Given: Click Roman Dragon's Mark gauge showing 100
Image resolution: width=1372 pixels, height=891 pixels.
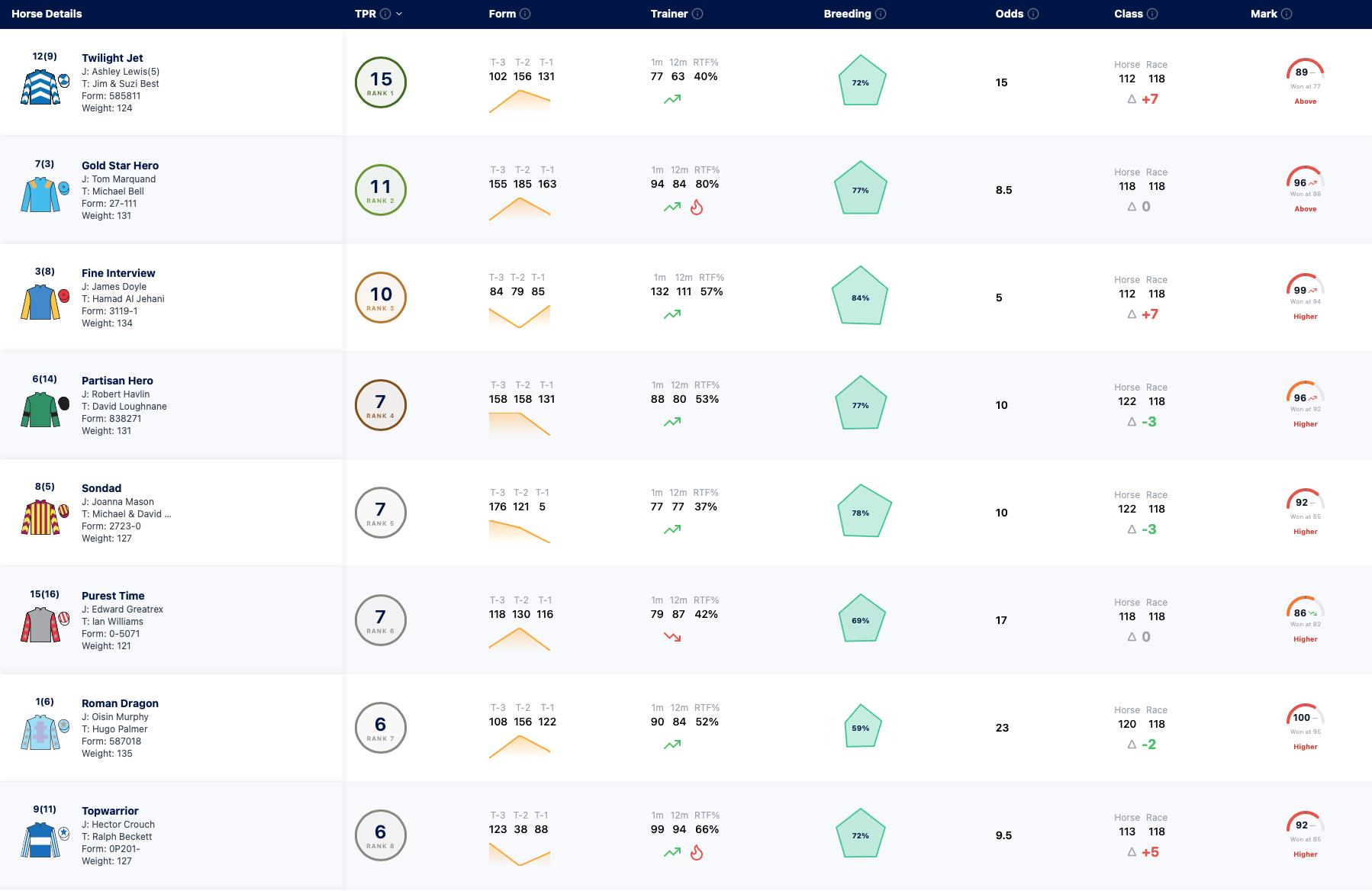Looking at the screenshot, I should click(1305, 716).
